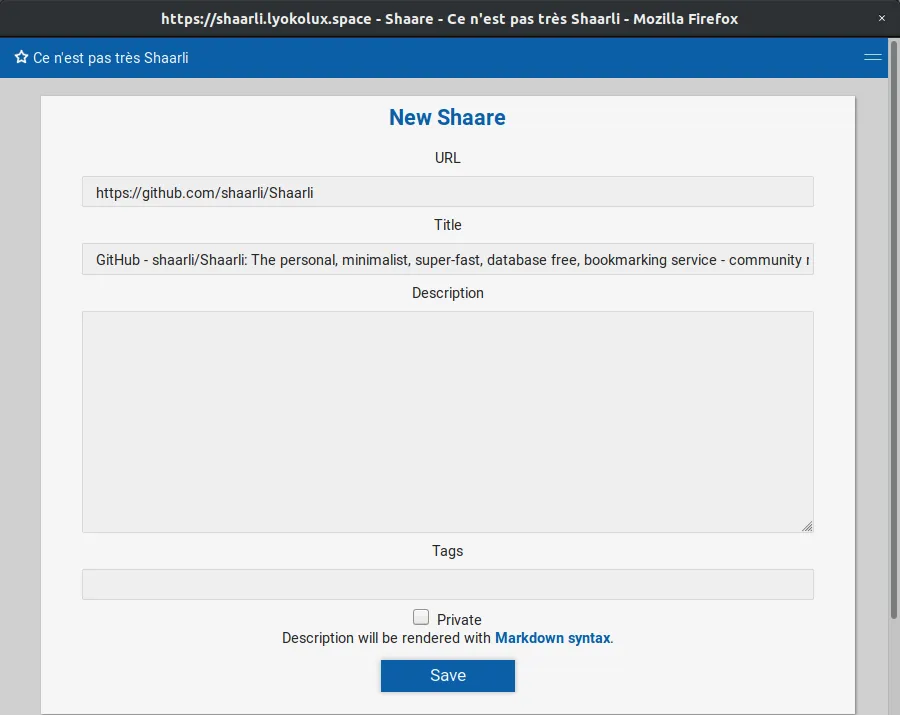This screenshot has height=715, width=900.
Task: Toggle Private visibility for this Shaare
Action: tap(421, 617)
